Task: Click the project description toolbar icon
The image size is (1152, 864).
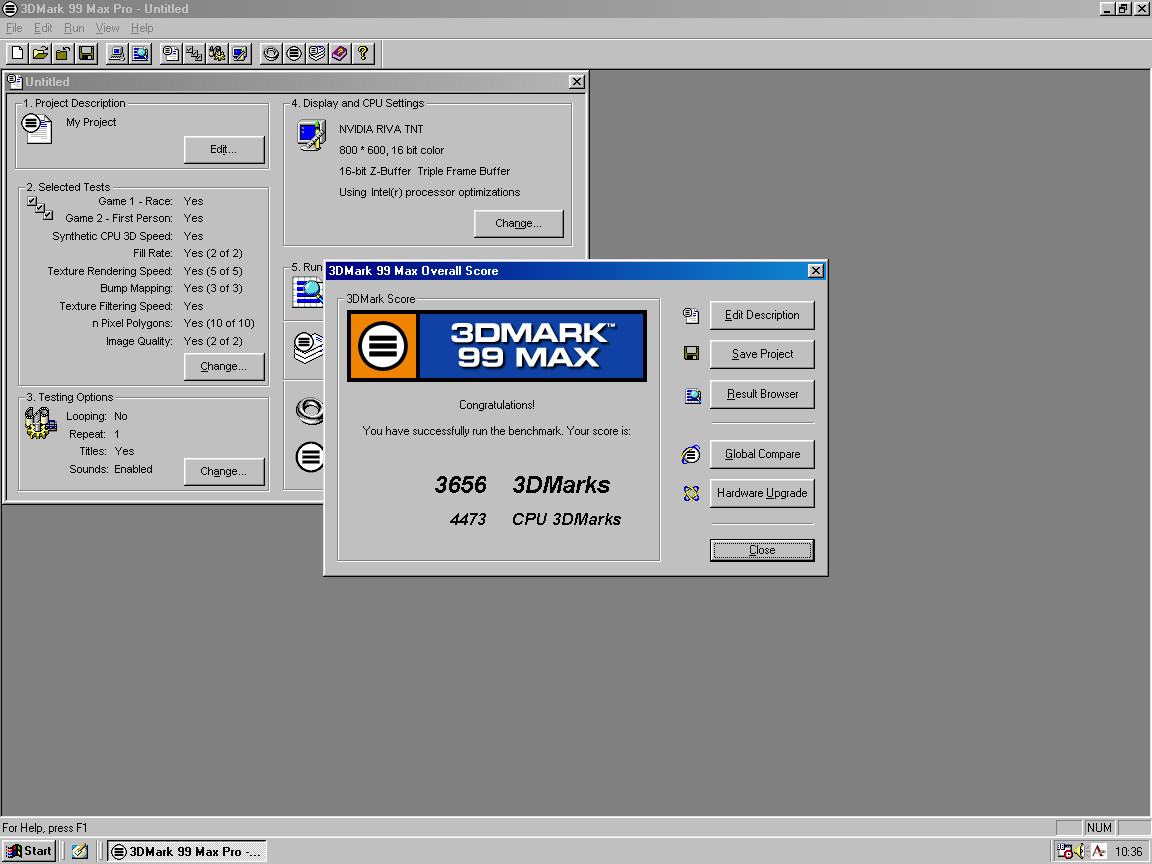Action: [x=171, y=53]
